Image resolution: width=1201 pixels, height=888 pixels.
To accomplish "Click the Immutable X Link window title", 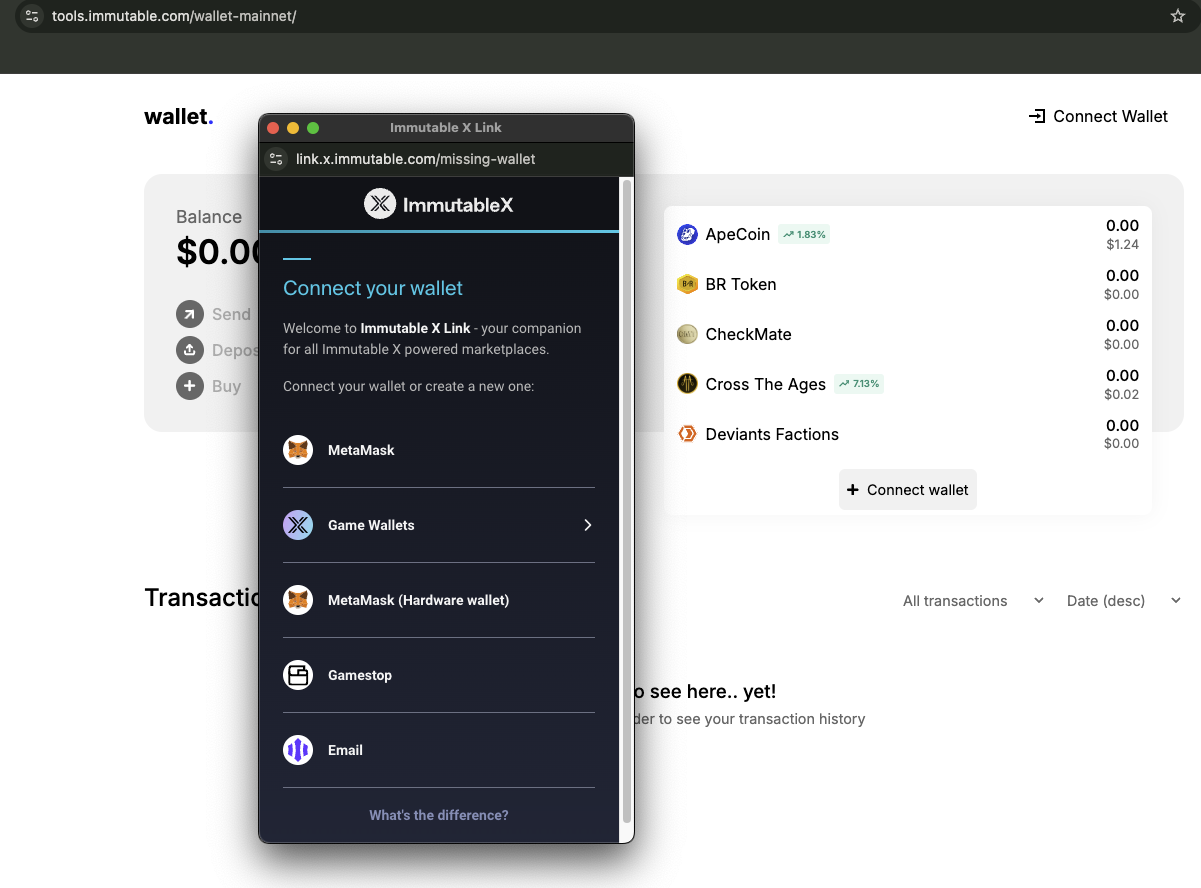I will [446, 127].
